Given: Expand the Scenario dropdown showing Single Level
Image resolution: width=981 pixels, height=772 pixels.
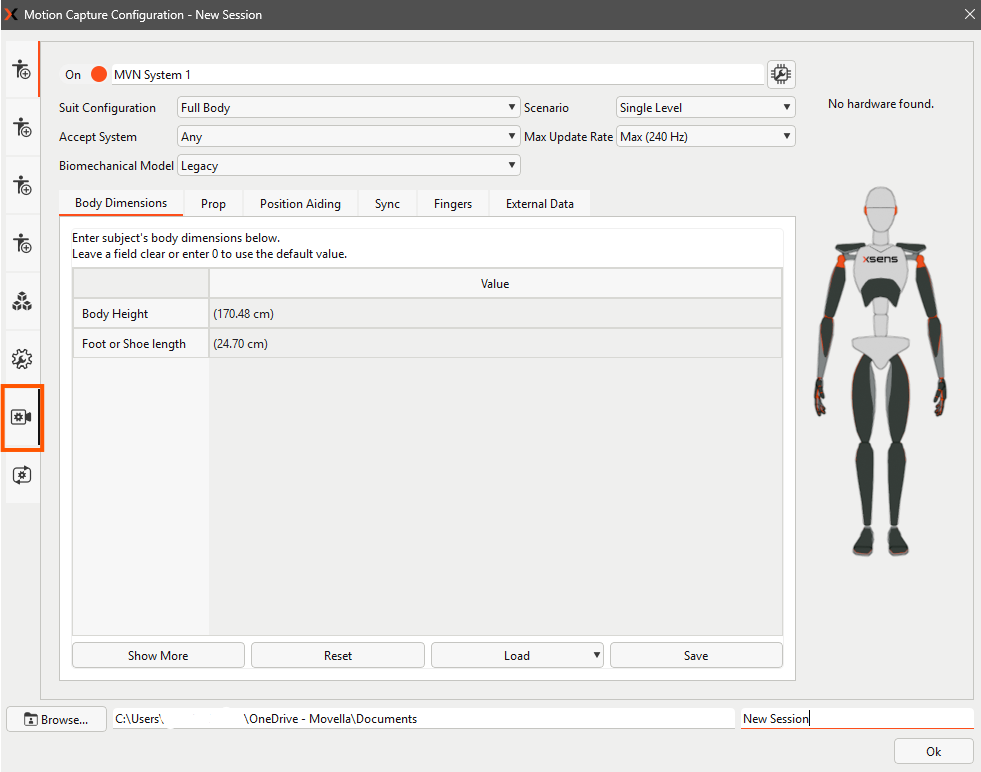Looking at the screenshot, I should click(705, 108).
